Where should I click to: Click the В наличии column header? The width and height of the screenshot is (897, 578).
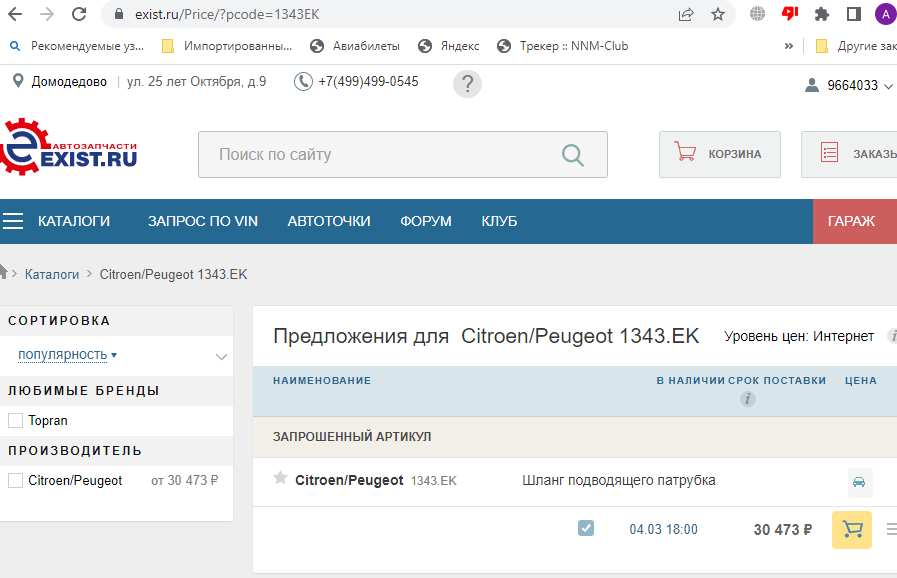point(690,381)
